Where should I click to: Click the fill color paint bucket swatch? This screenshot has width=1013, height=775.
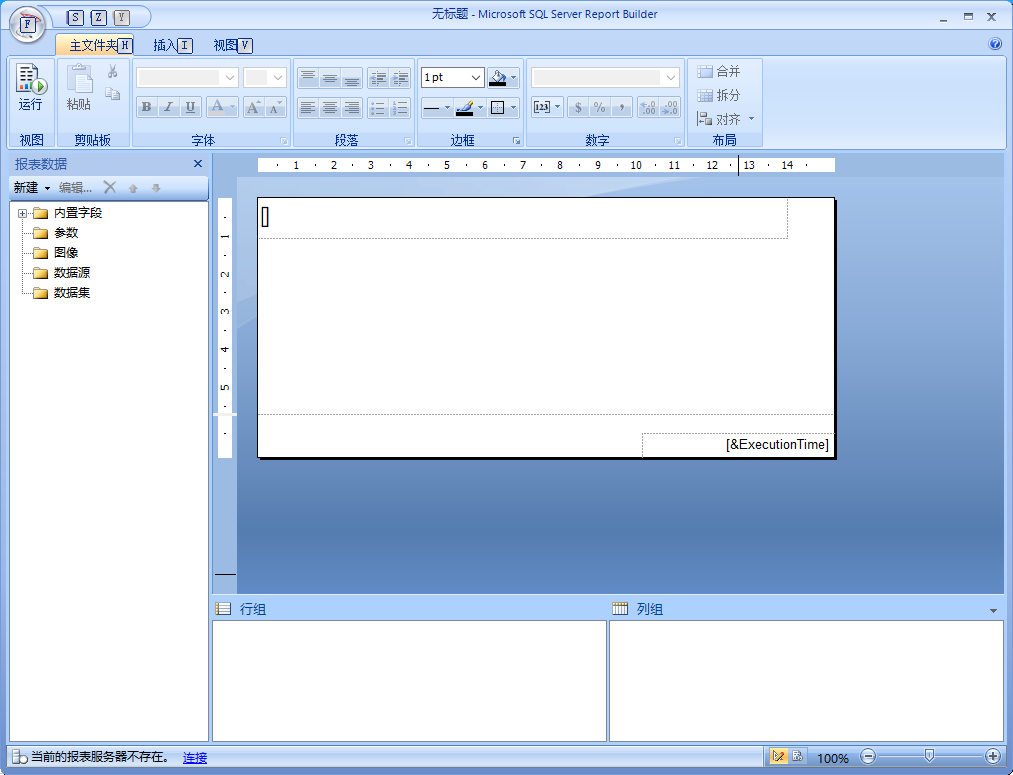(x=497, y=78)
